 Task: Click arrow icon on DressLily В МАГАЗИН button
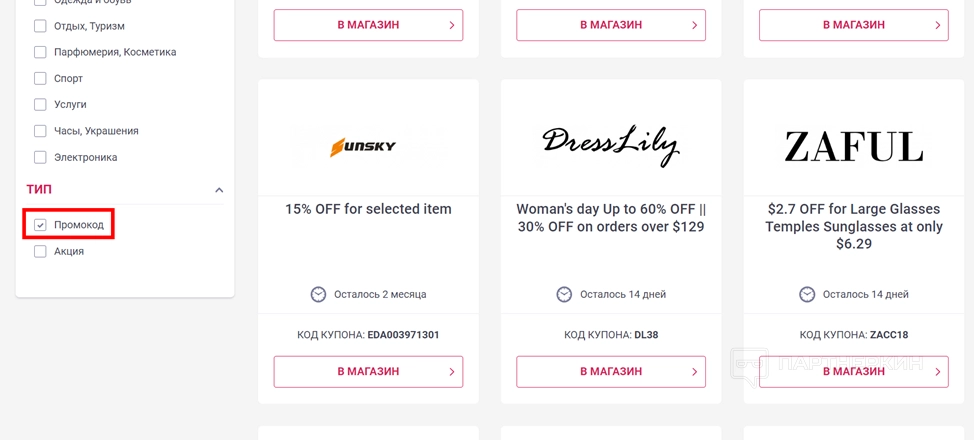[695, 372]
